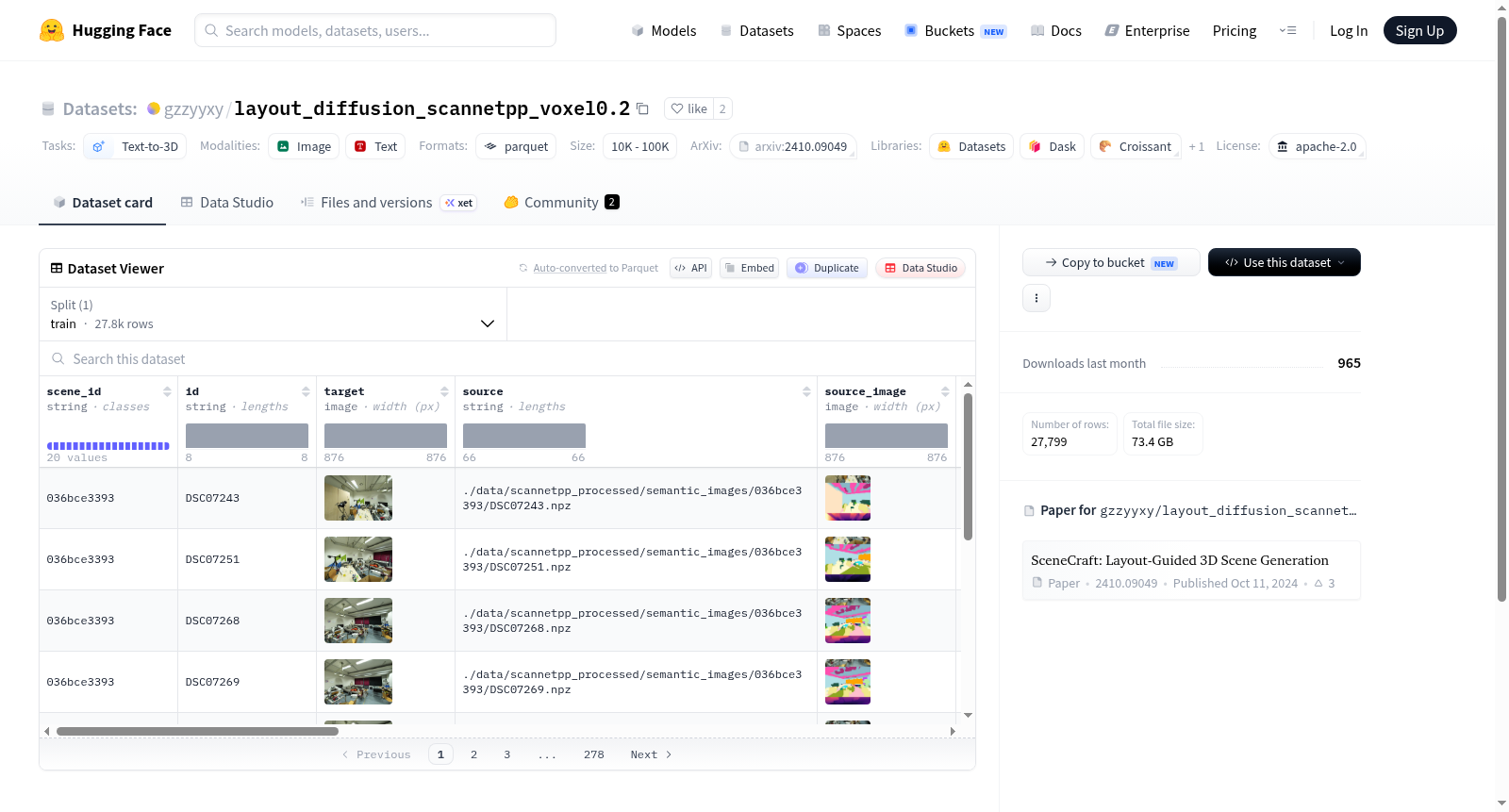Click the Dask library tag
This screenshot has height=812, width=1509.
tap(1053, 146)
